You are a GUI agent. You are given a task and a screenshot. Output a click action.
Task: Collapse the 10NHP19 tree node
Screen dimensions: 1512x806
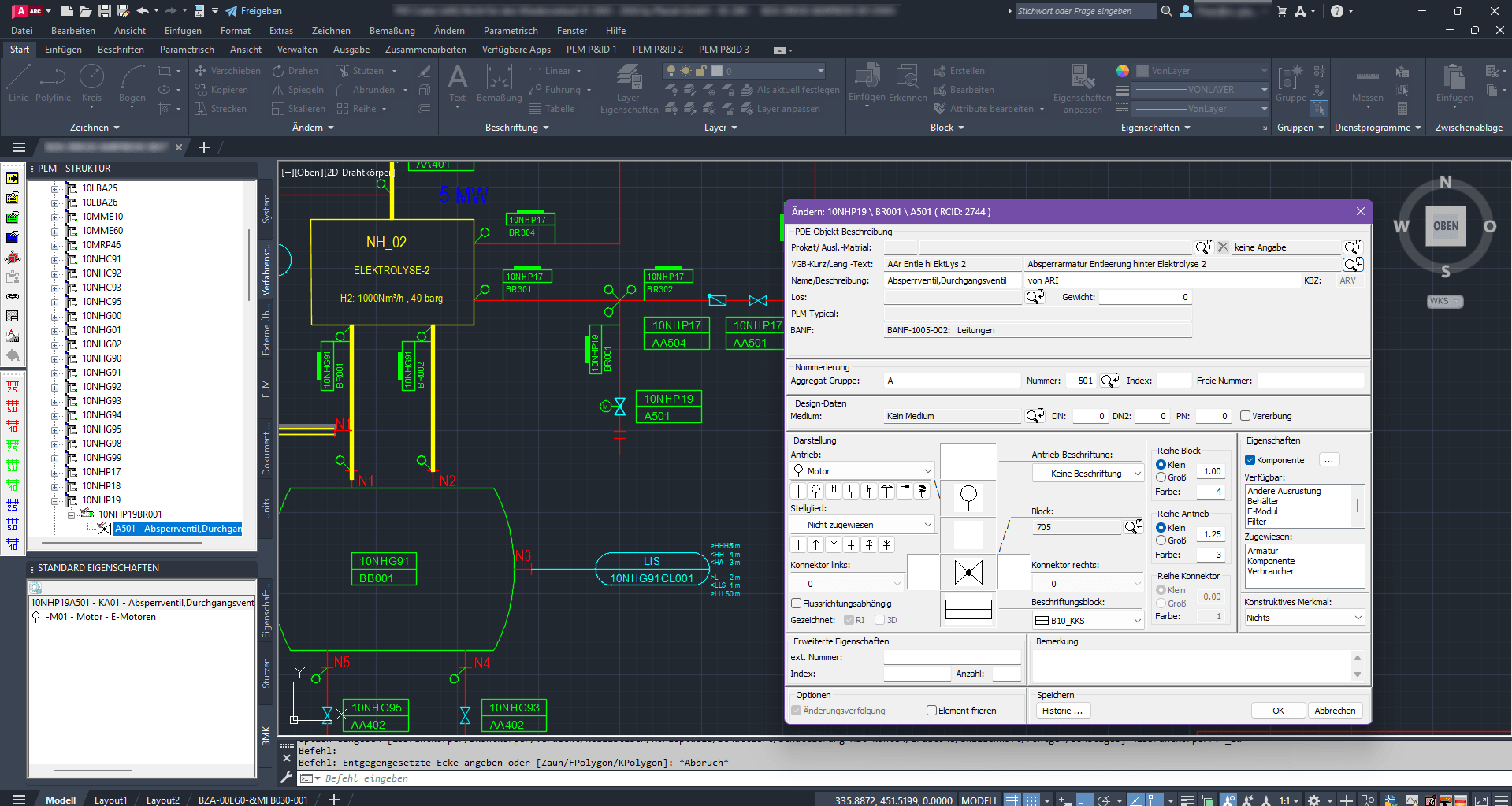(54, 500)
